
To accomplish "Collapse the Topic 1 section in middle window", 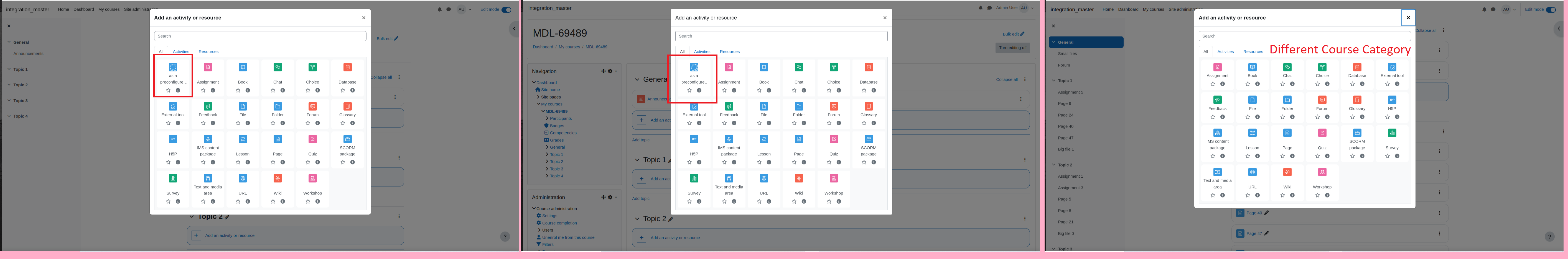I will 637,160.
